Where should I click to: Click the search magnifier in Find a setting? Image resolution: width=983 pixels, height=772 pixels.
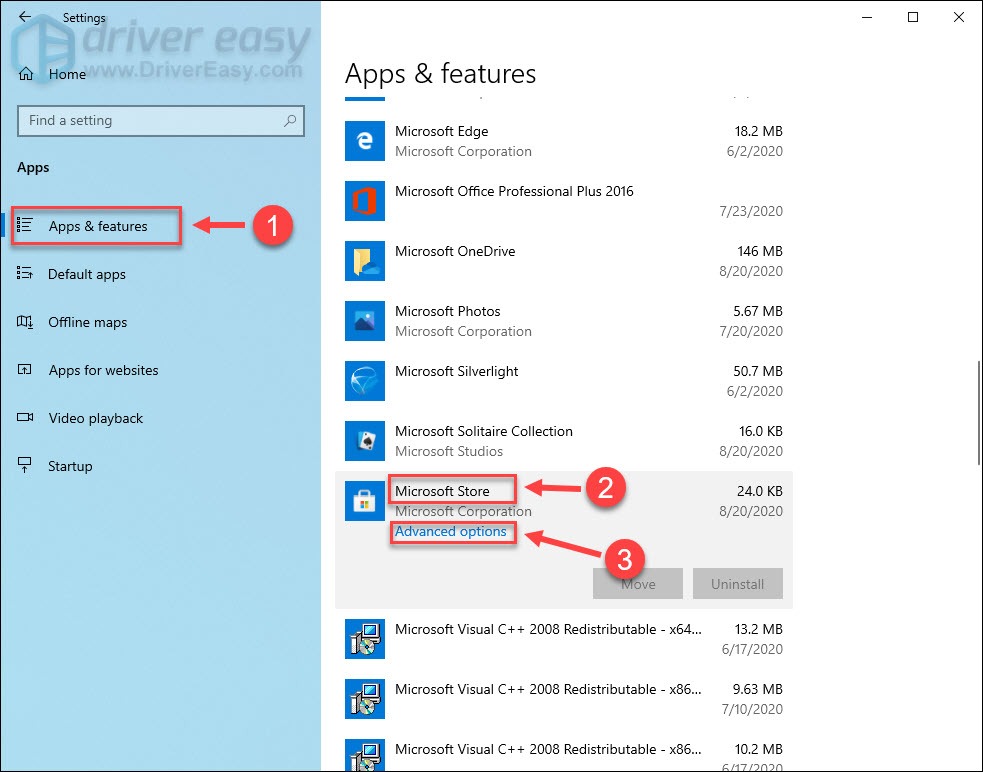click(290, 120)
